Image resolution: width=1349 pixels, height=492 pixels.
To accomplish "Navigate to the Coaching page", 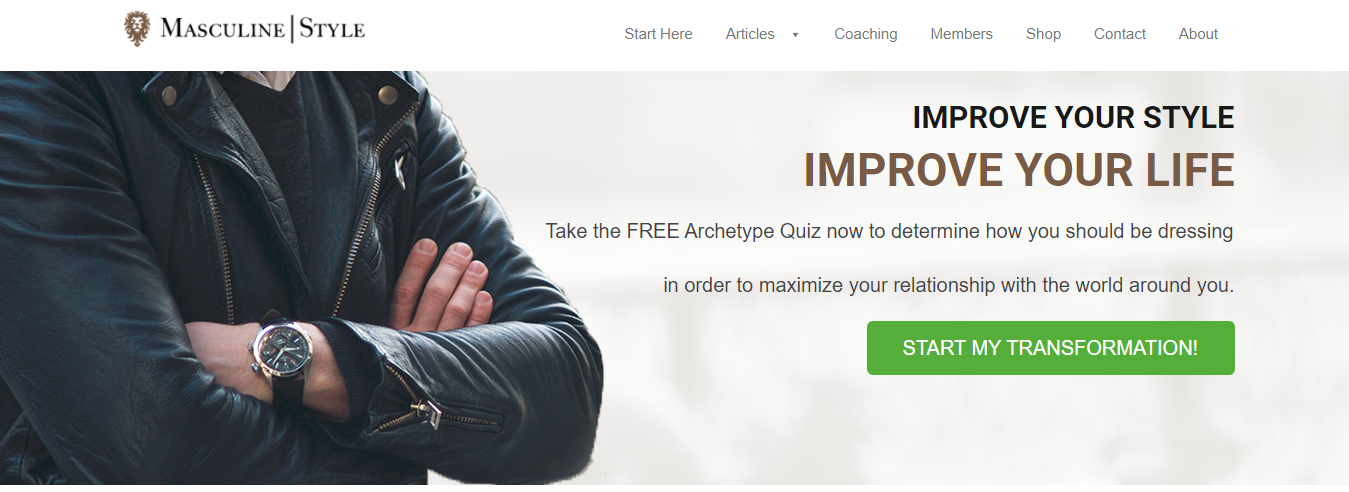I will [866, 34].
